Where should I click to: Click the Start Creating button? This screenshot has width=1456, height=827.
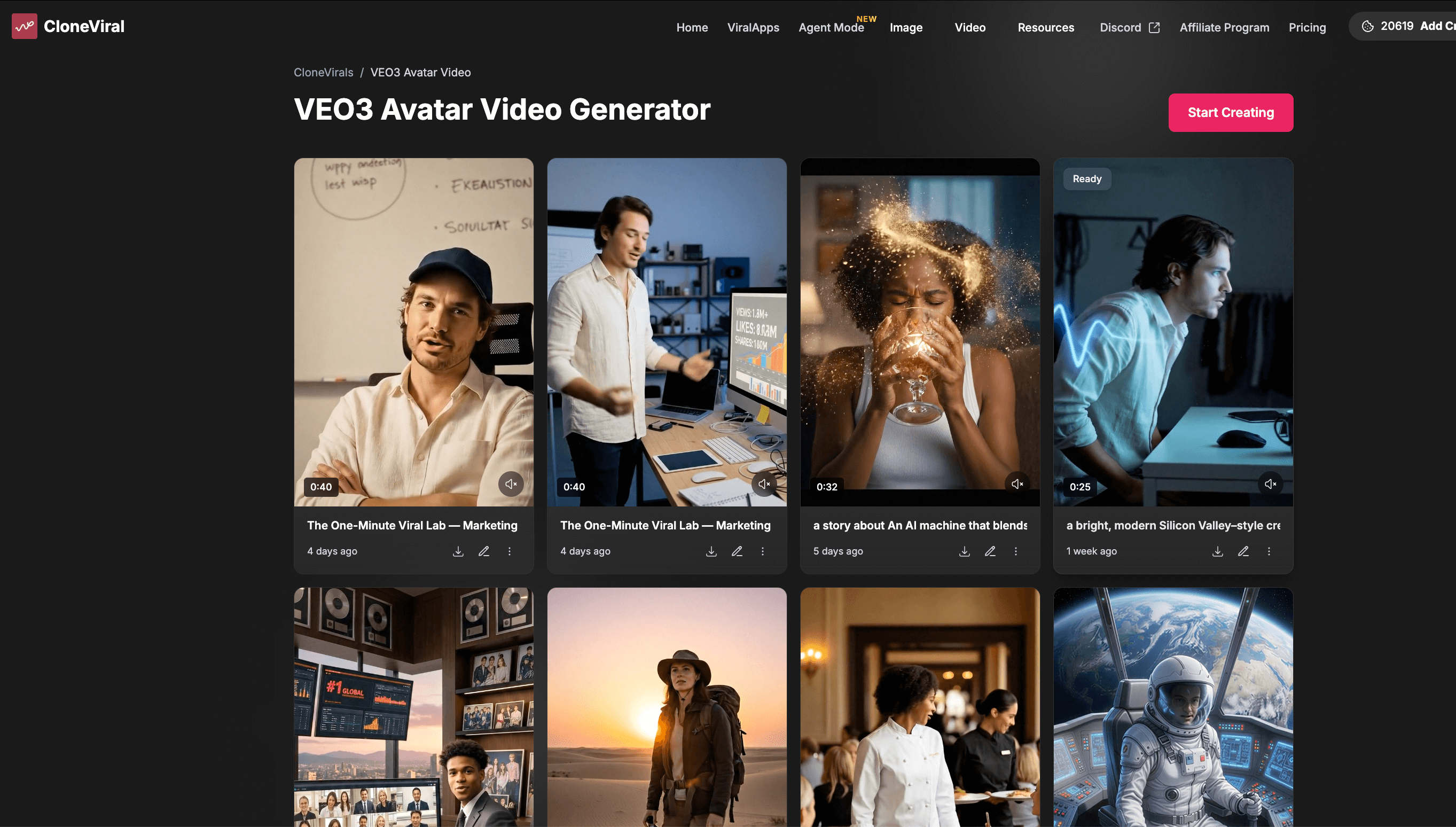pyautogui.click(x=1231, y=113)
